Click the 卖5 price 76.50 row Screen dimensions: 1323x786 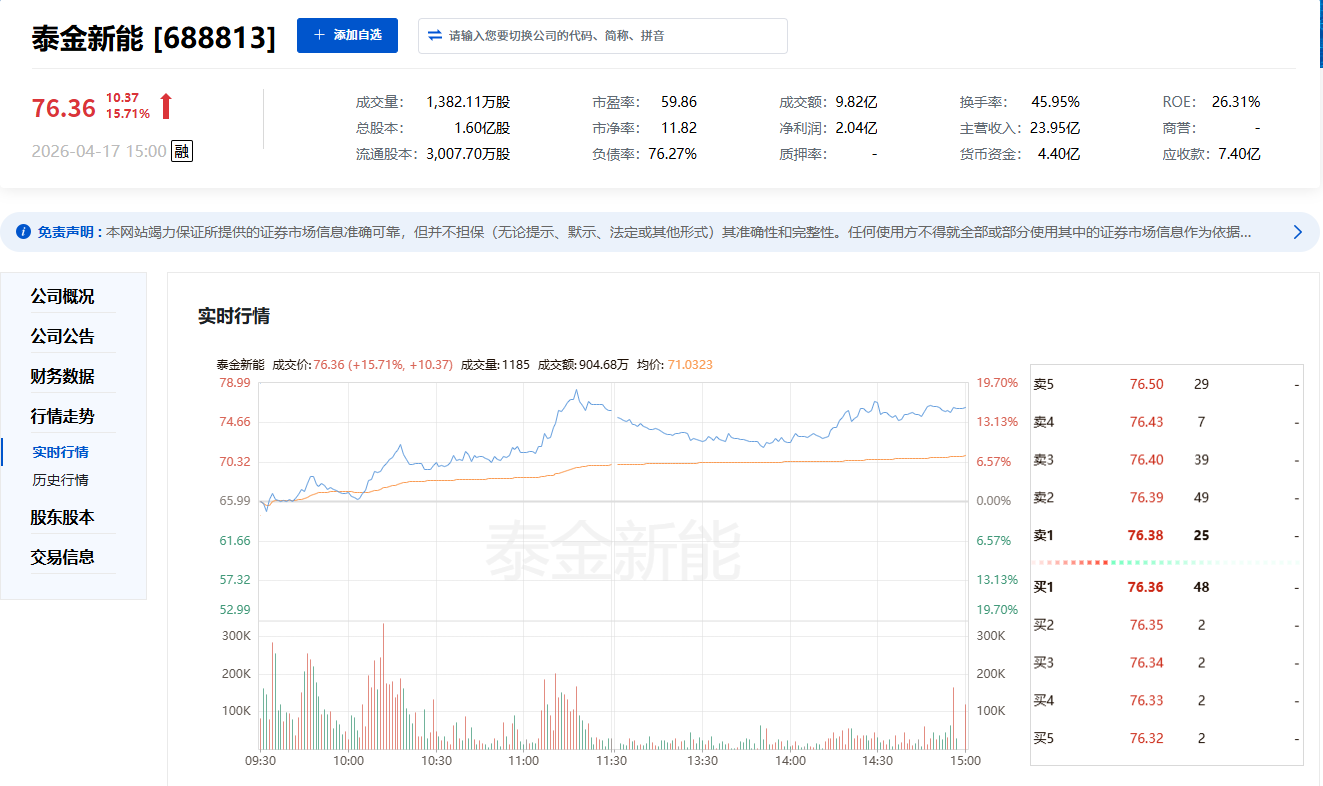[x=1166, y=384]
